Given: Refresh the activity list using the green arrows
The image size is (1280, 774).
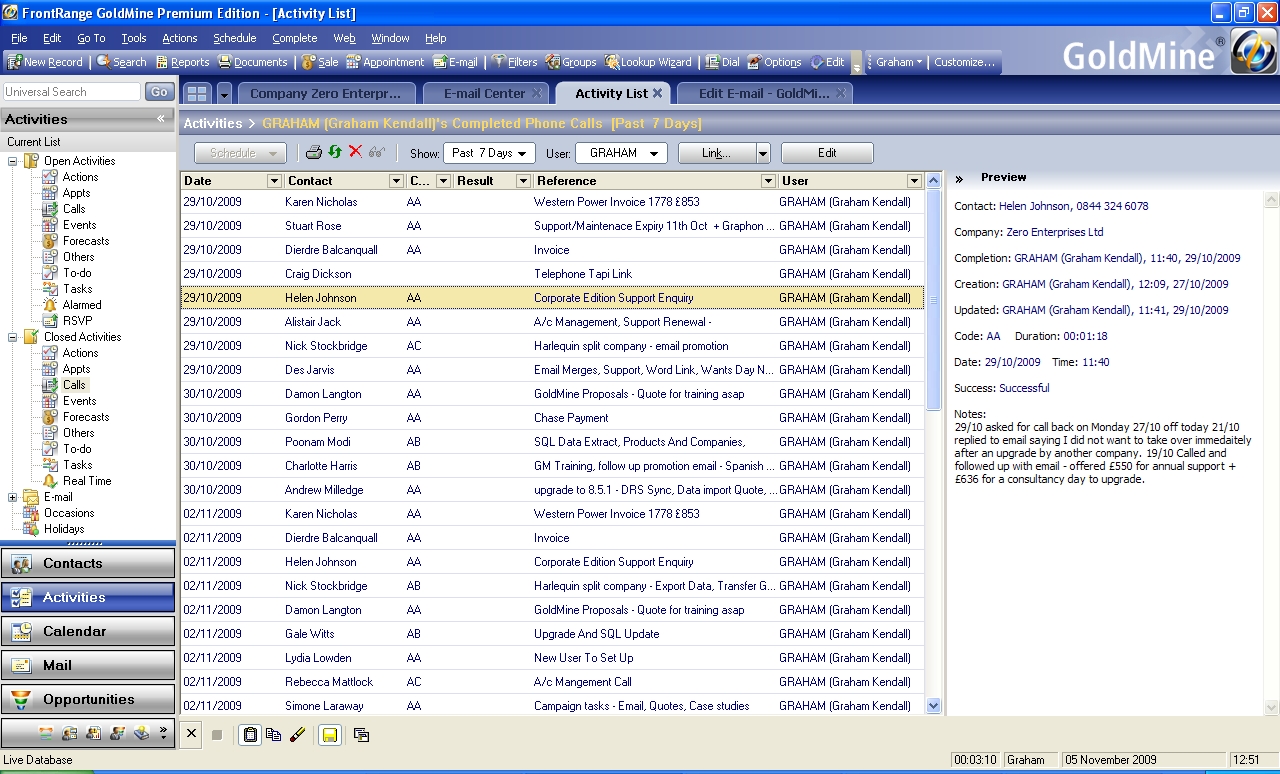Looking at the screenshot, I should (335, 152).
